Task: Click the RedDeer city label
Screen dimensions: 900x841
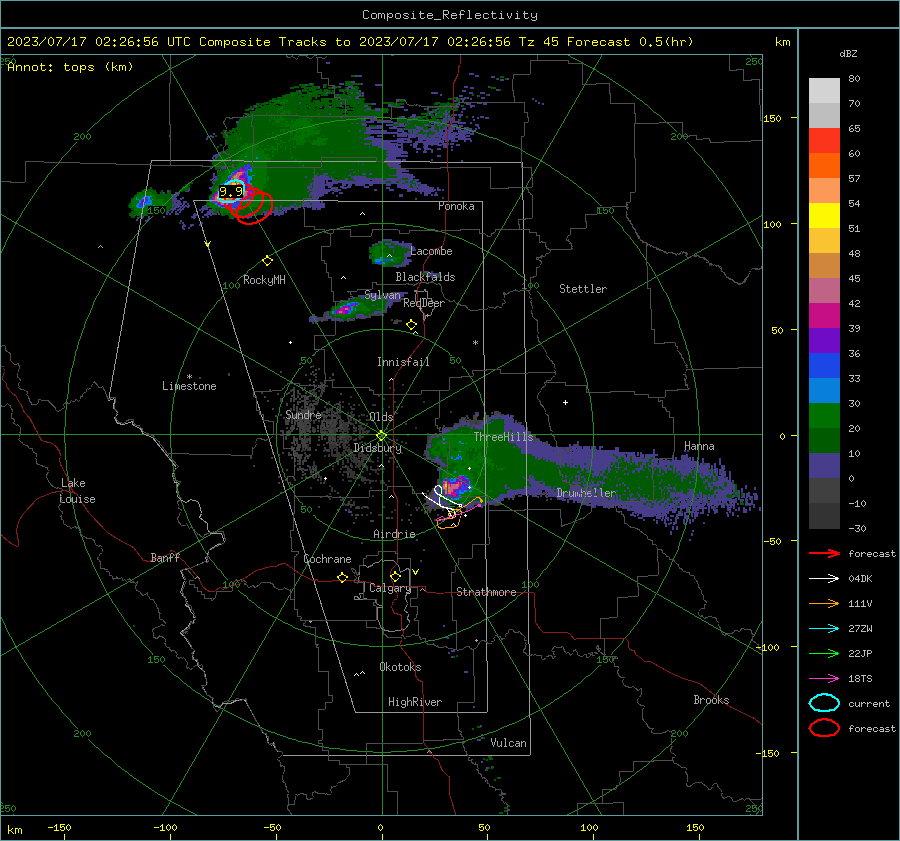Action: coord(424,303)
